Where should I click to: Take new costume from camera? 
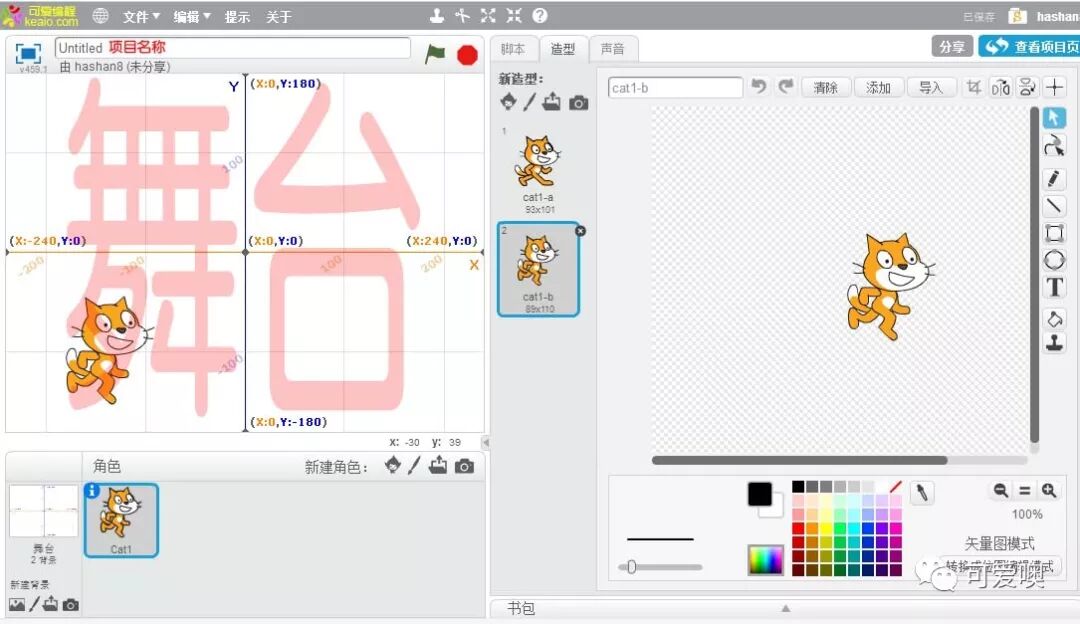click(579, 103)
